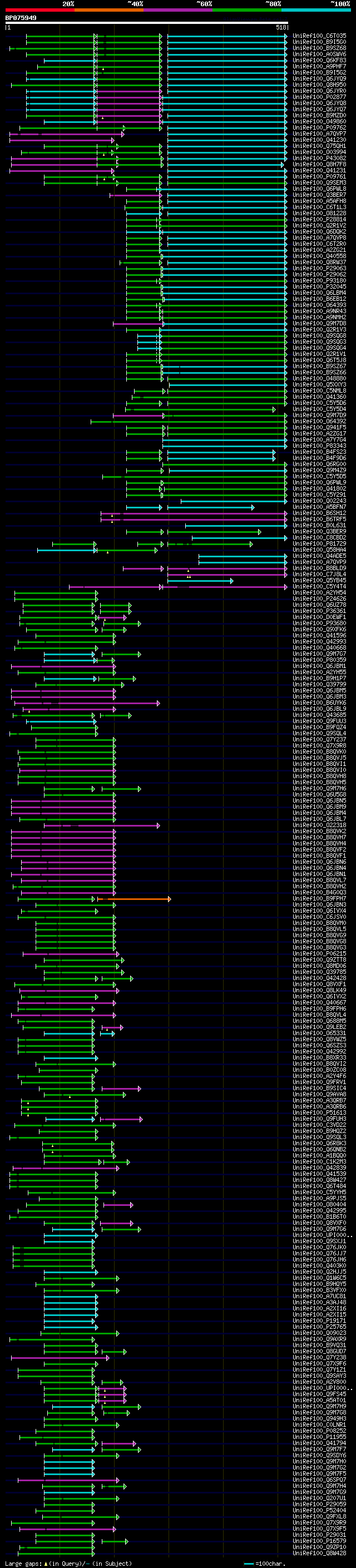Pick the UniRef100_Q7Y237 hit name

[x=319, y=740]
